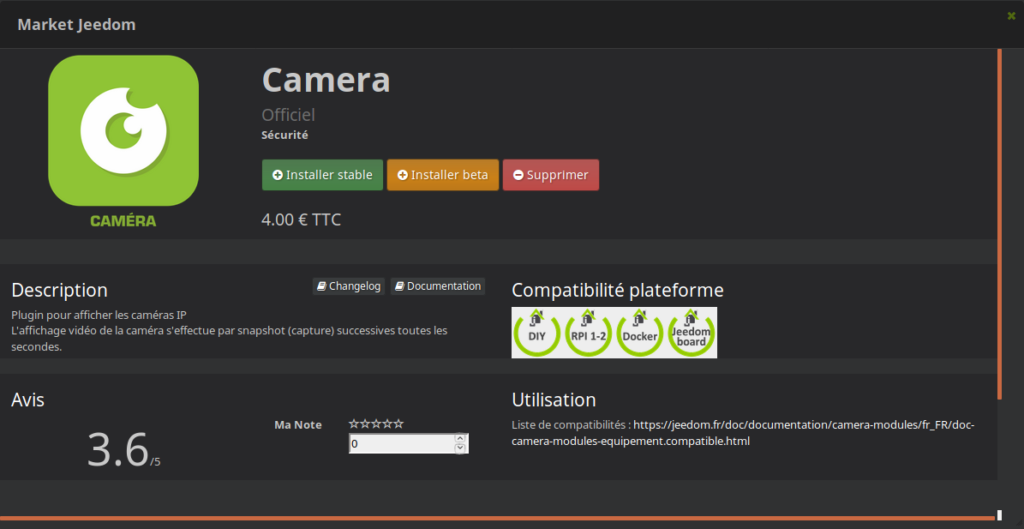The height and width of the screenshot is (529, 1024).
Task: Click the Avis heading
Action: click(x=28, y=400)
